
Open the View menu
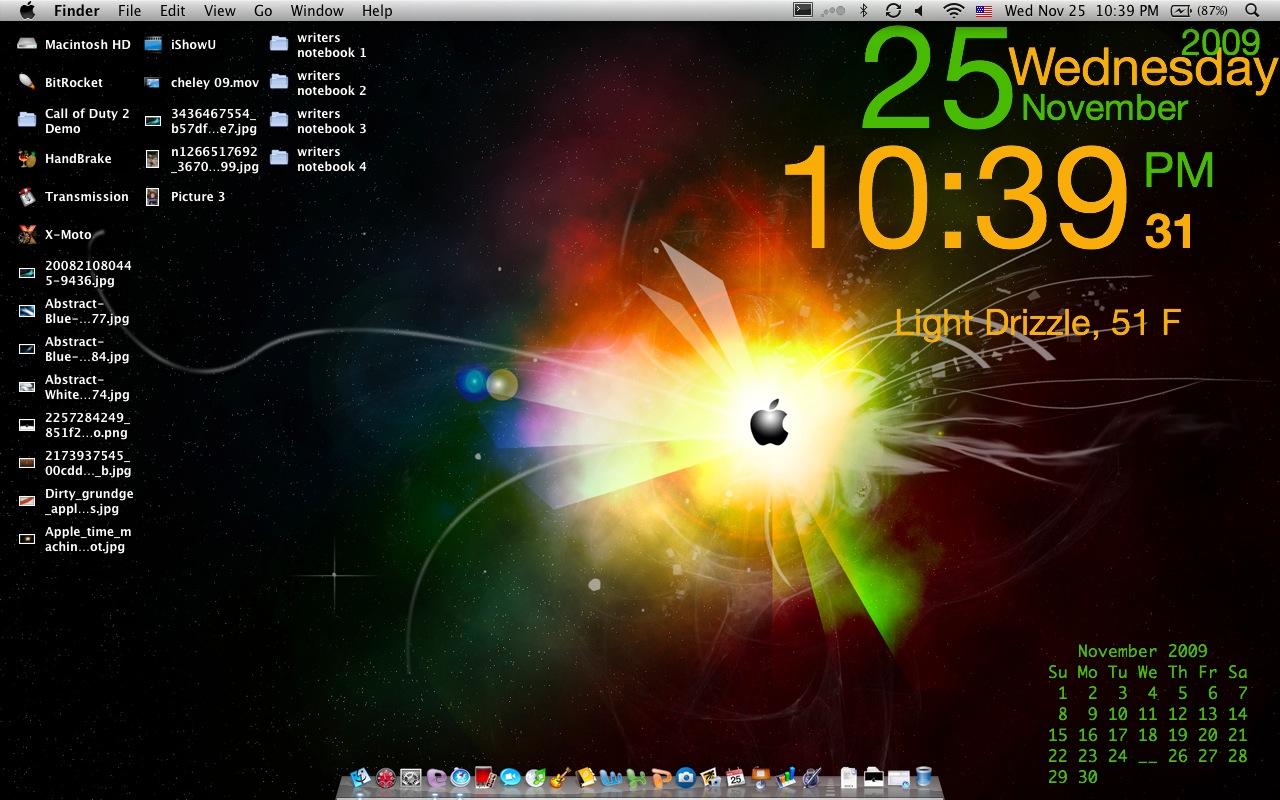[x=219, y=10]
